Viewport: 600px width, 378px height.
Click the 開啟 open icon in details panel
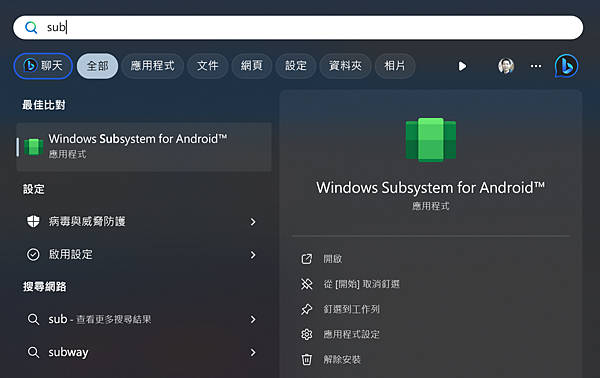coord(307,259)
